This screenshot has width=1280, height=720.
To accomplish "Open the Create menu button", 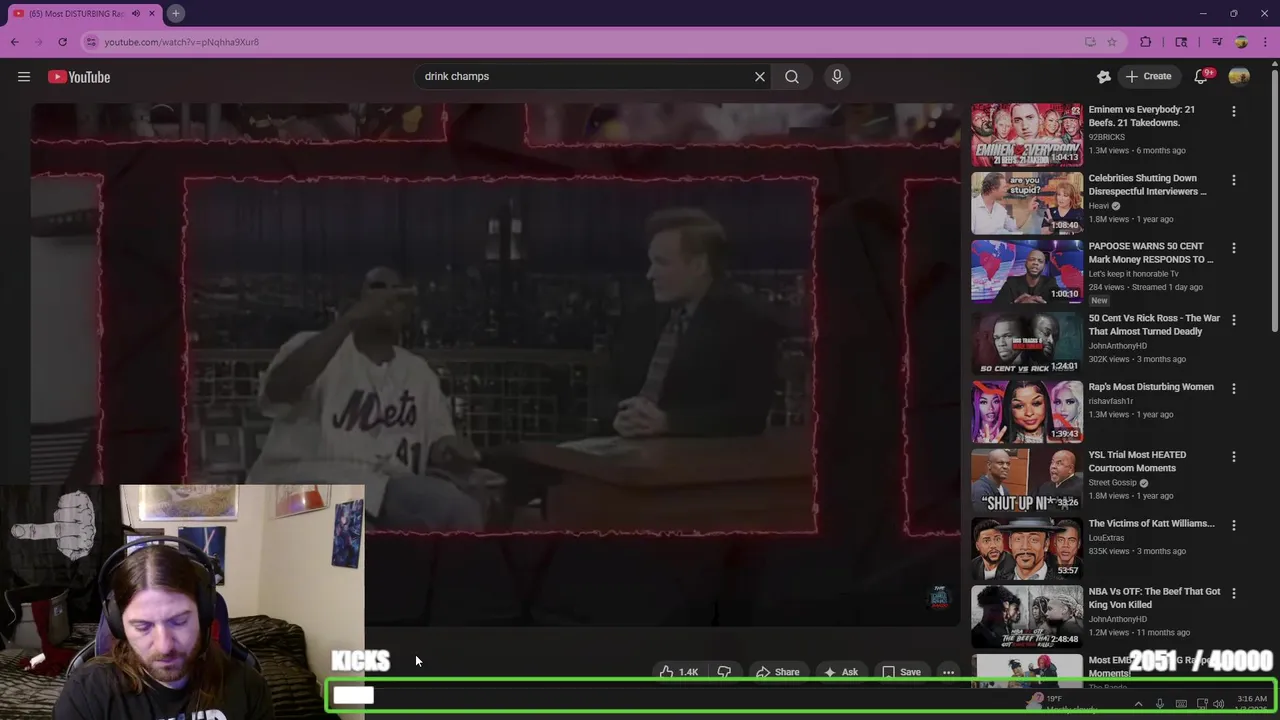I will [1148, 76].
